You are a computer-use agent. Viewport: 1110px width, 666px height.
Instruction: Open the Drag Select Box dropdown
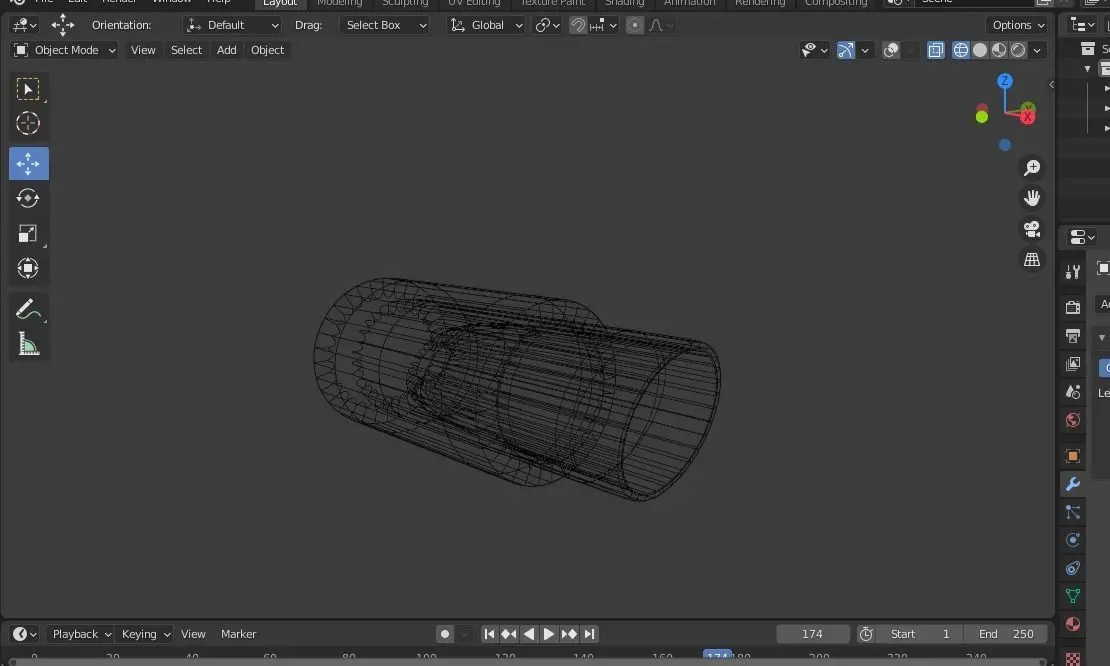pos(385,25)
